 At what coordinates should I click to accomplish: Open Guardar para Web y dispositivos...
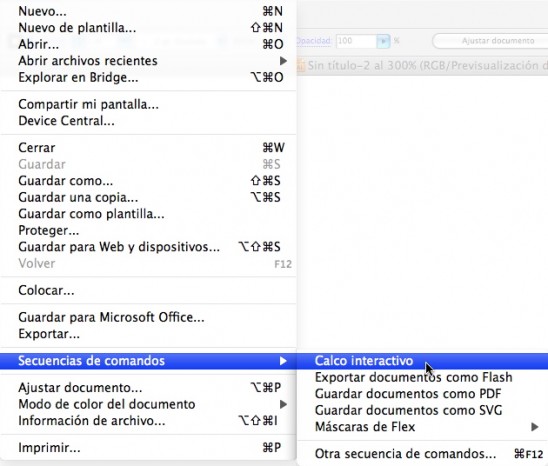(148, 247)
